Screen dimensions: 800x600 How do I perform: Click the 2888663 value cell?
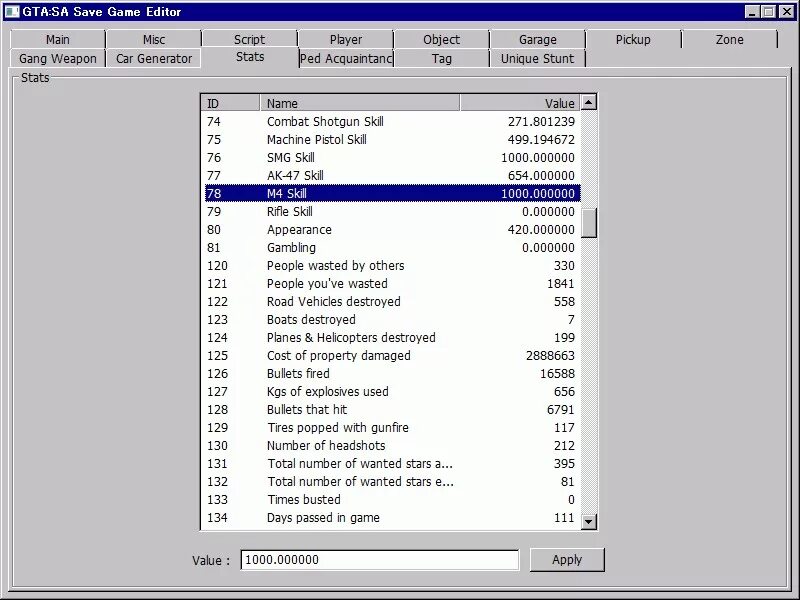550,356
